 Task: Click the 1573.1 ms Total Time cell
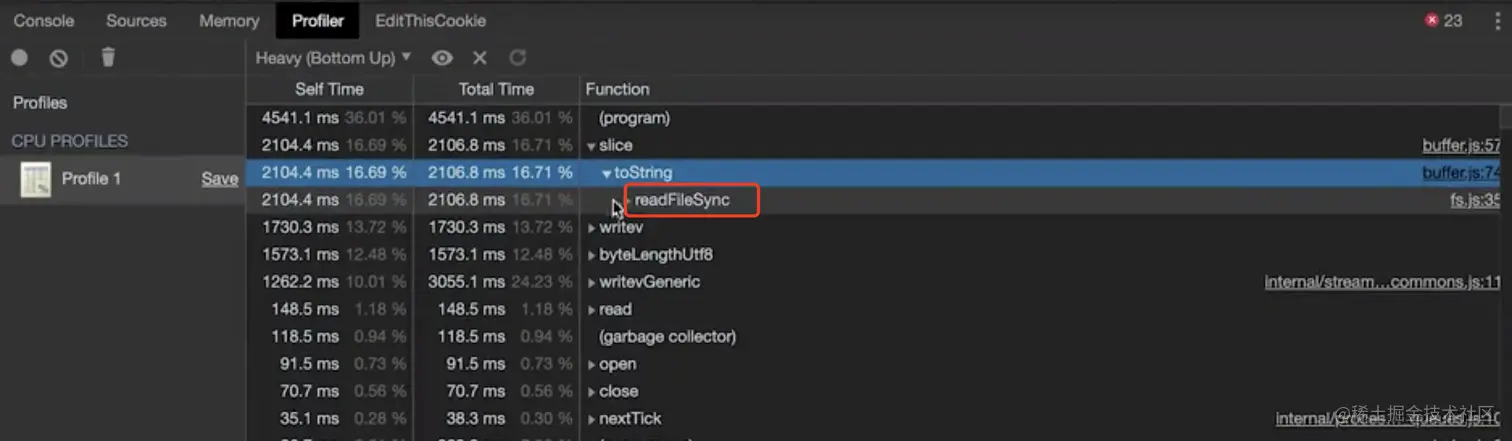(496, 255)
